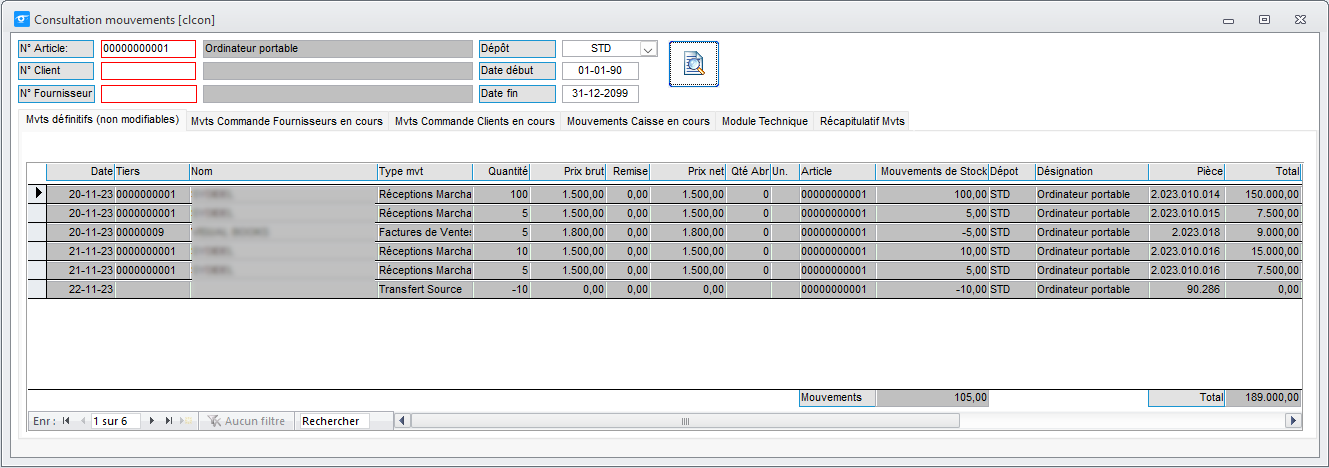The height and width of the screenshot is (468, 1329).
Task: Click new blank record navigation icon
Action: (x=186, y=421)
